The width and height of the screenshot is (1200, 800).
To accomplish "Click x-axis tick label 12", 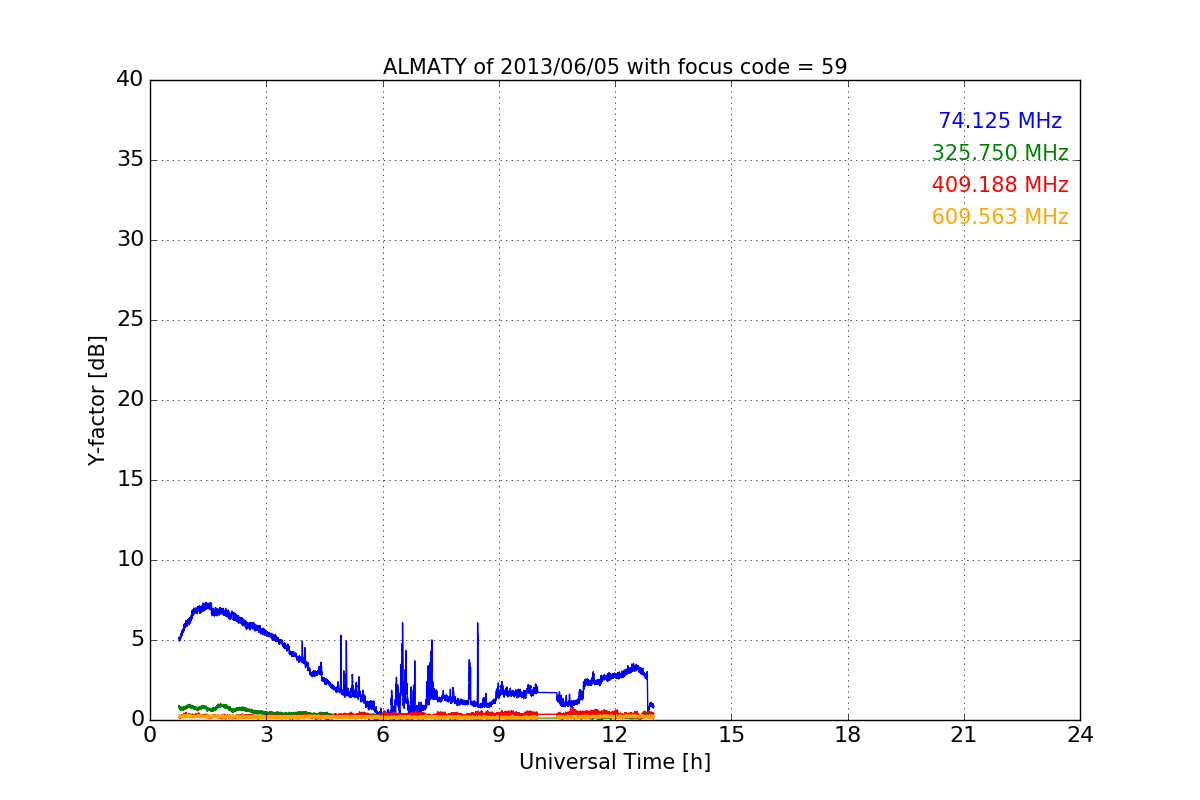I will click(615, 735).
